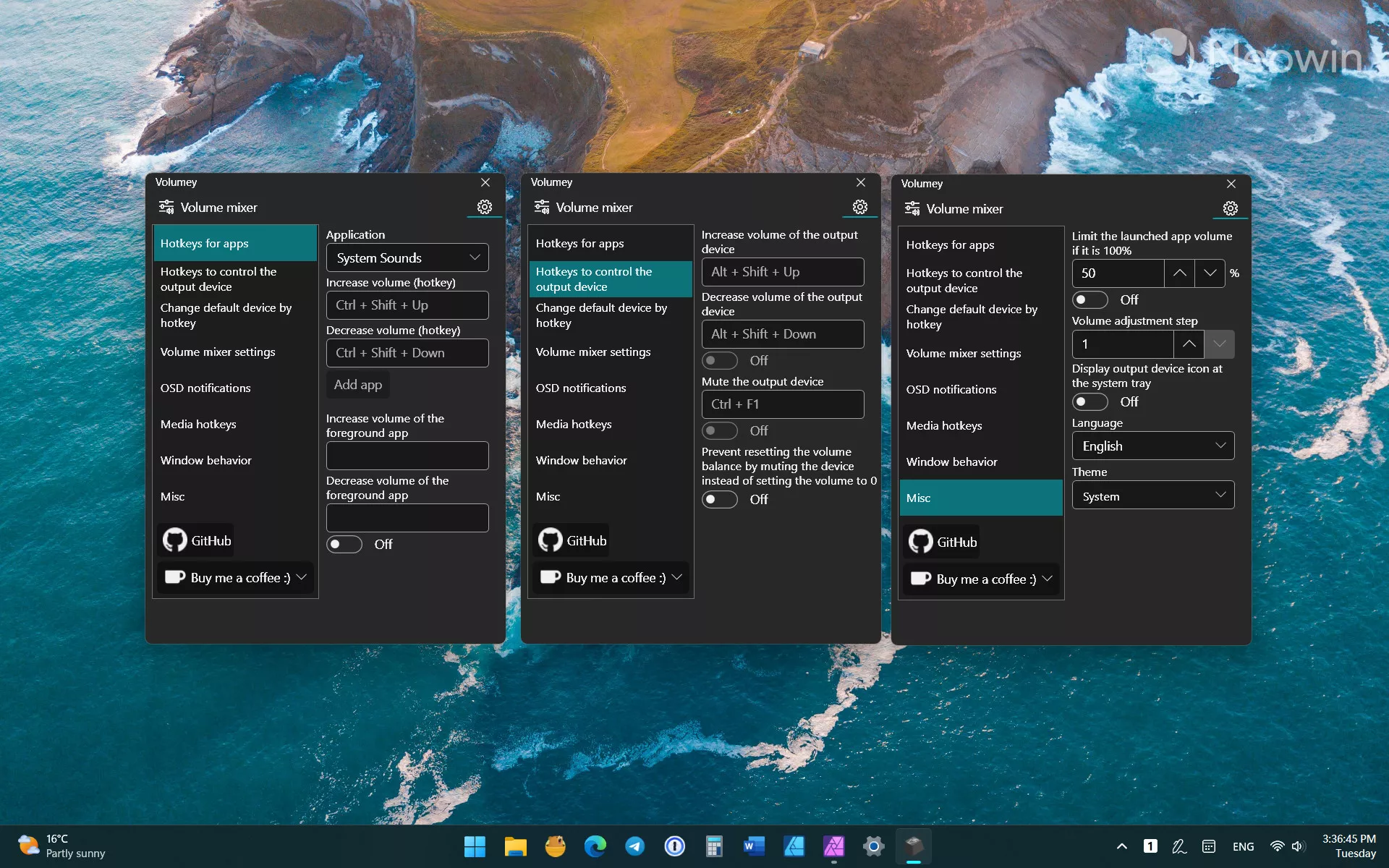Open Windows Settings from taskbar
1389x868 pixels.
coord(873,846)
